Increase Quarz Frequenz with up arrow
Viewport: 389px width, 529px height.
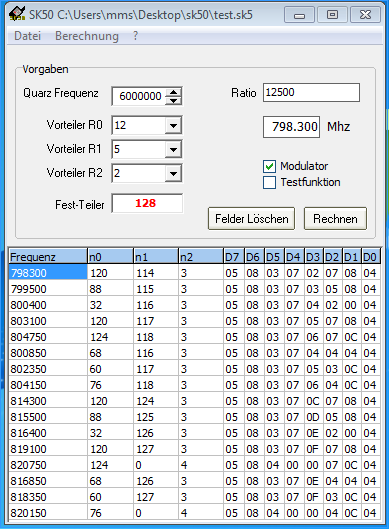point(173,92)
